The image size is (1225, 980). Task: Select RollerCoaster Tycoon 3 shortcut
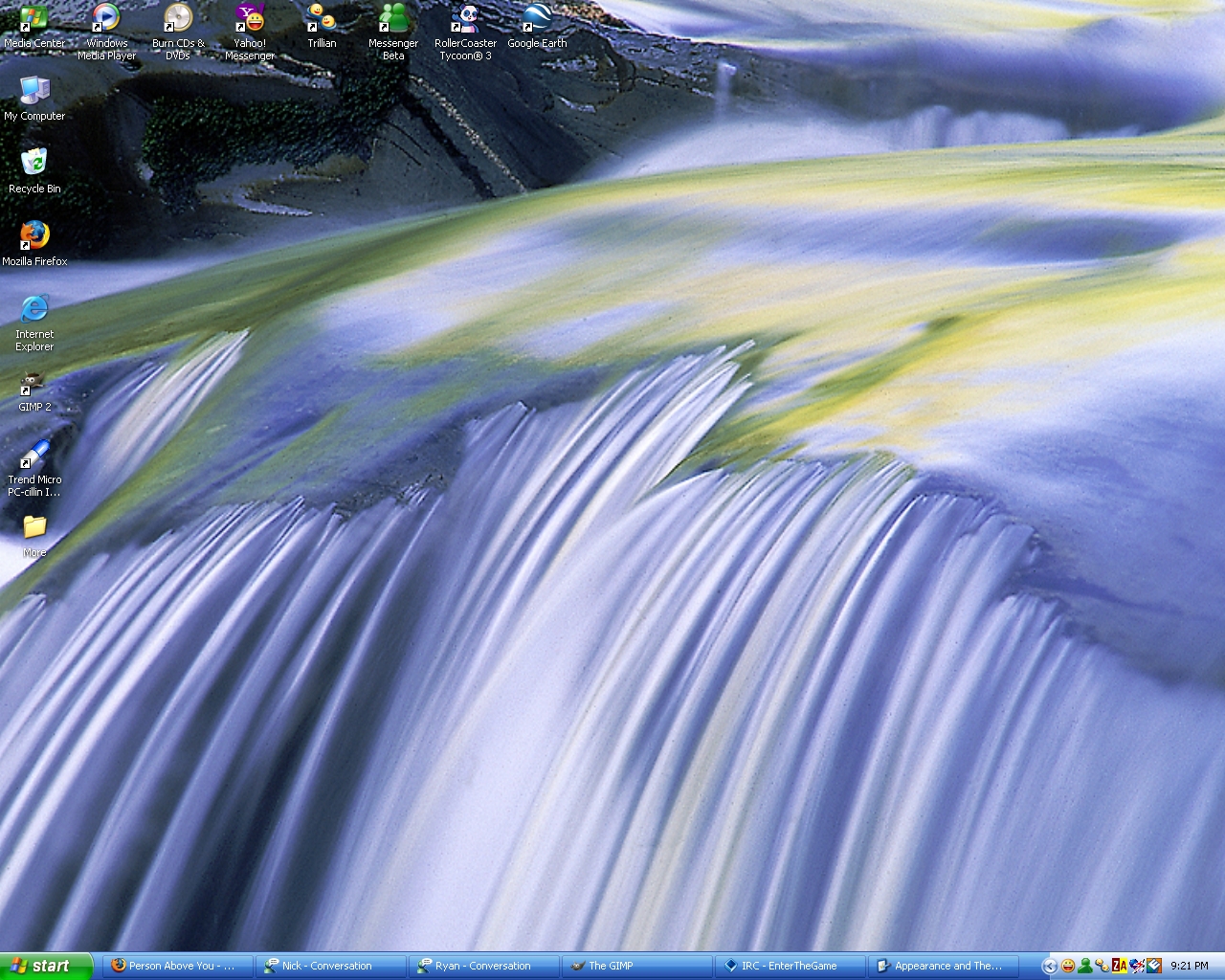465,19
